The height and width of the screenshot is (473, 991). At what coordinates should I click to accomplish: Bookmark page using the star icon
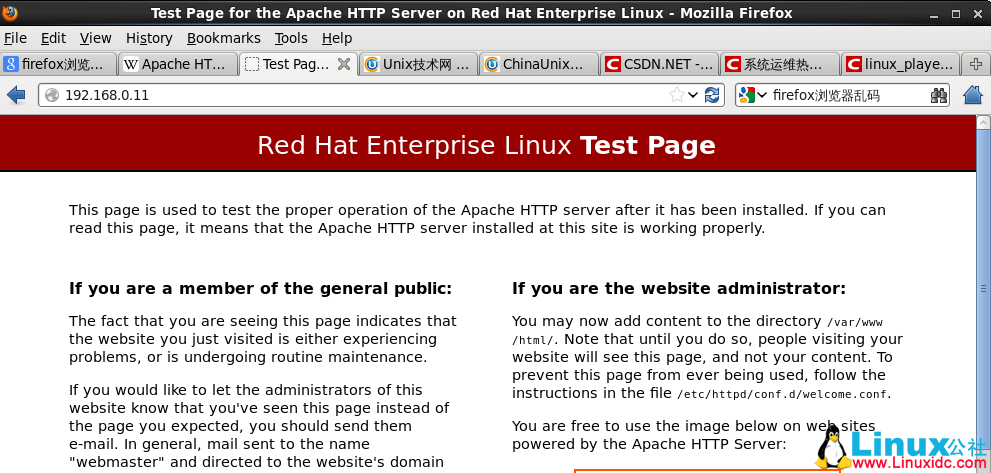676,95
